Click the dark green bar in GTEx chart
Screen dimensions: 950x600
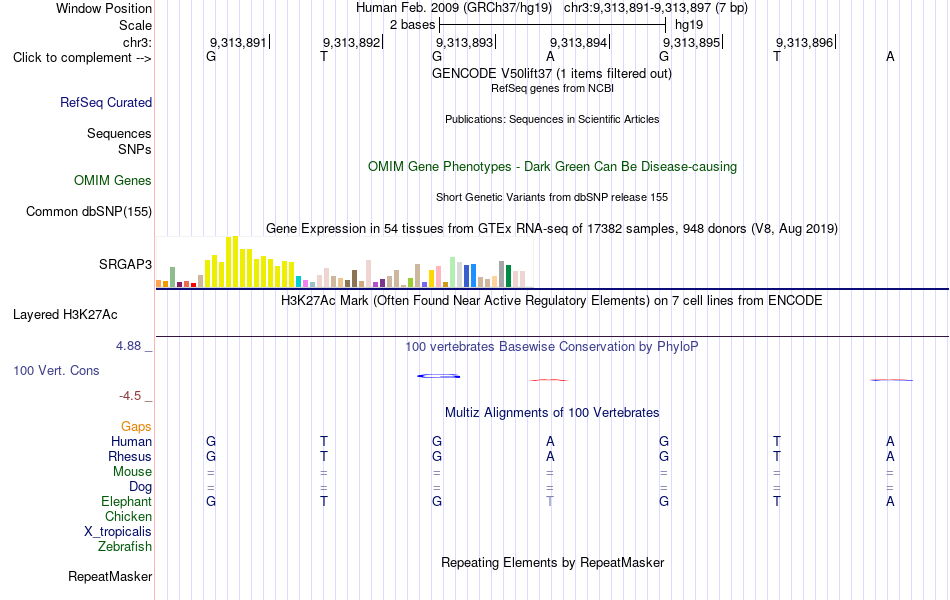(x=508, y=276)
